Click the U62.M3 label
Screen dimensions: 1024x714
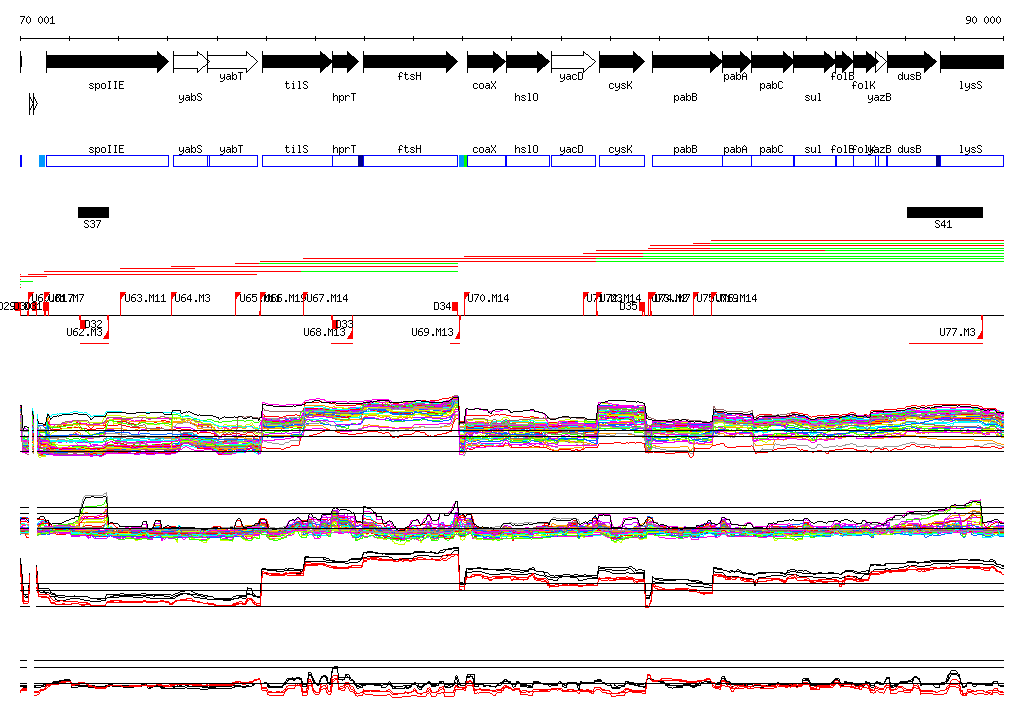pos(84,333)
